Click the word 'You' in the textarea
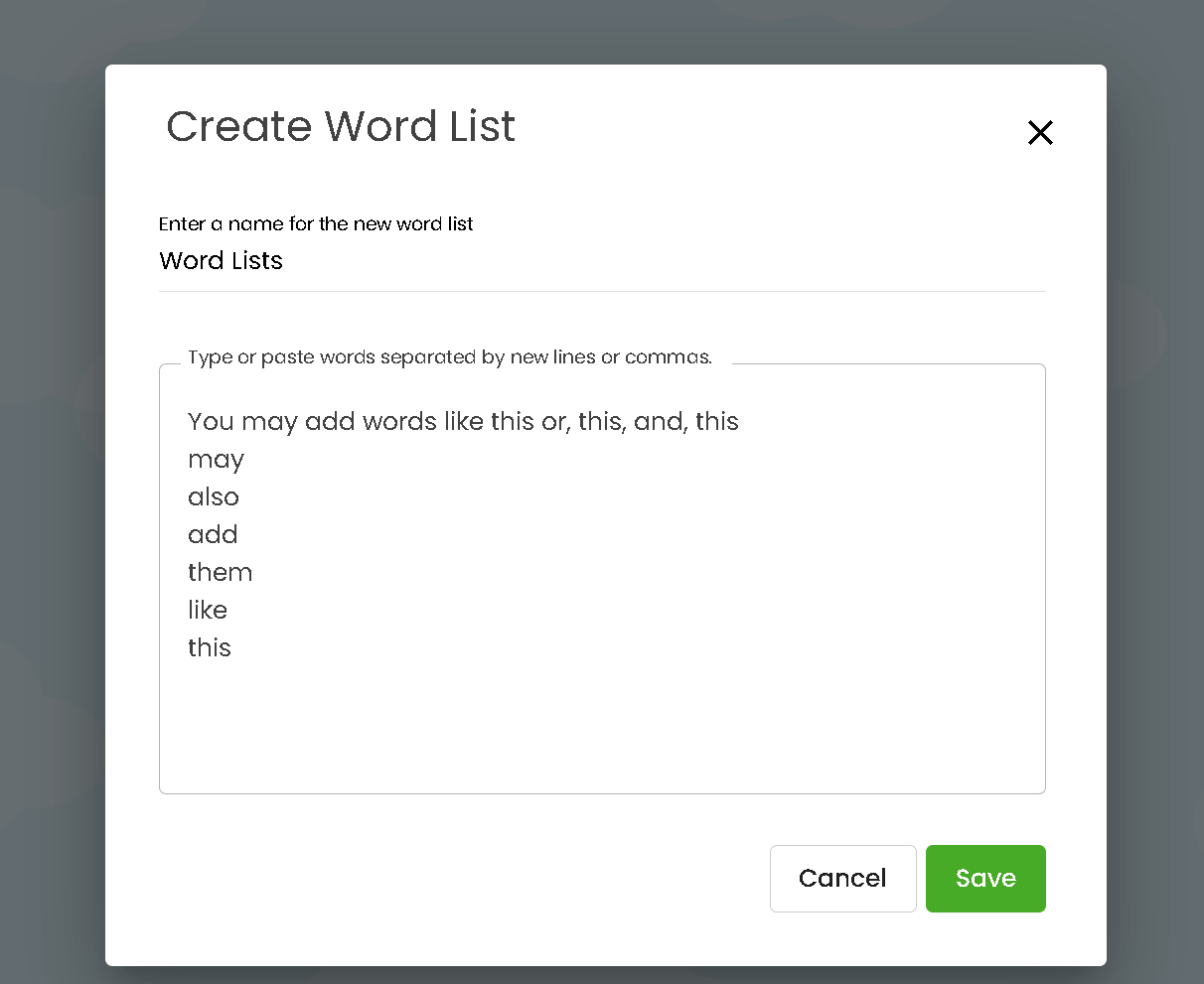Image resolution: width=1204 pixels, height=984 pixels. click(211, 422)
